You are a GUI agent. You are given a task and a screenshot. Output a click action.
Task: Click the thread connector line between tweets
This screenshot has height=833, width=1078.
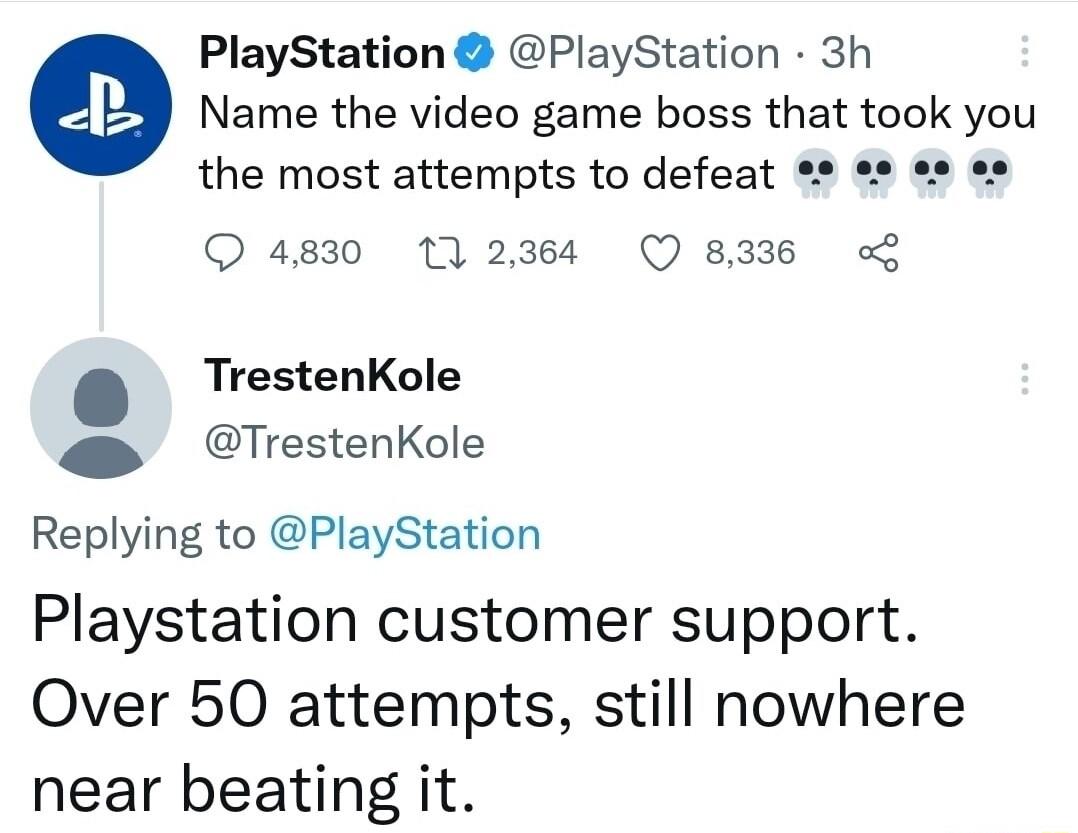click(100, 265)
